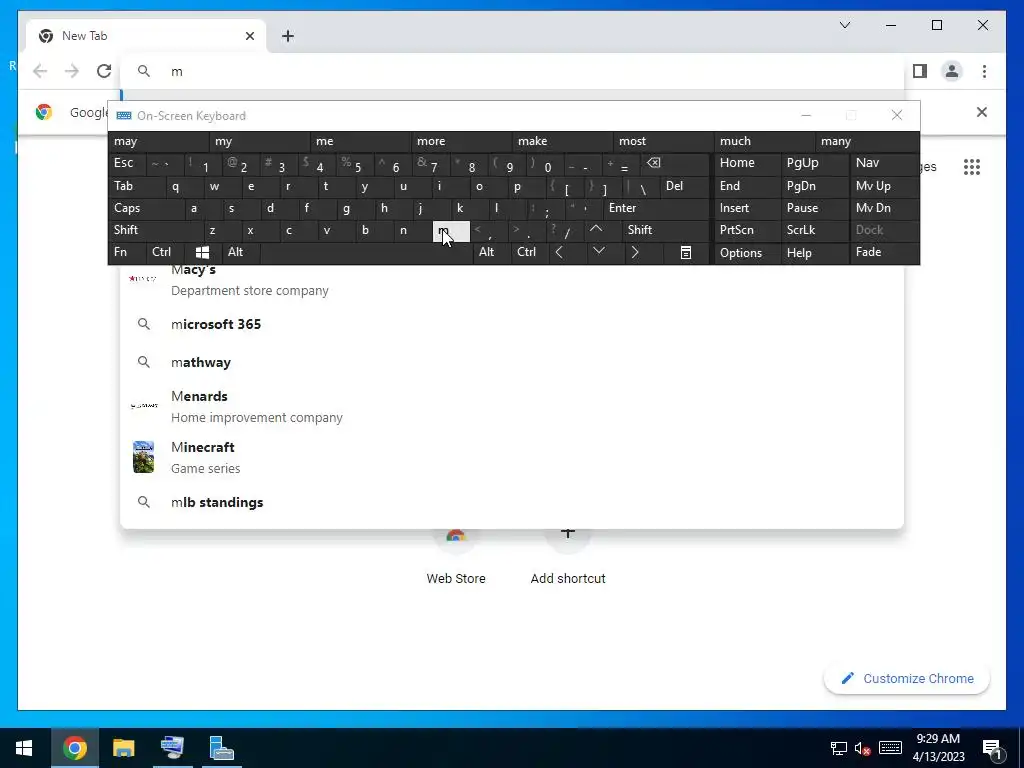Reload the Chrome page
Viewport: 1024px width, 768px height.
coord(104,71)
